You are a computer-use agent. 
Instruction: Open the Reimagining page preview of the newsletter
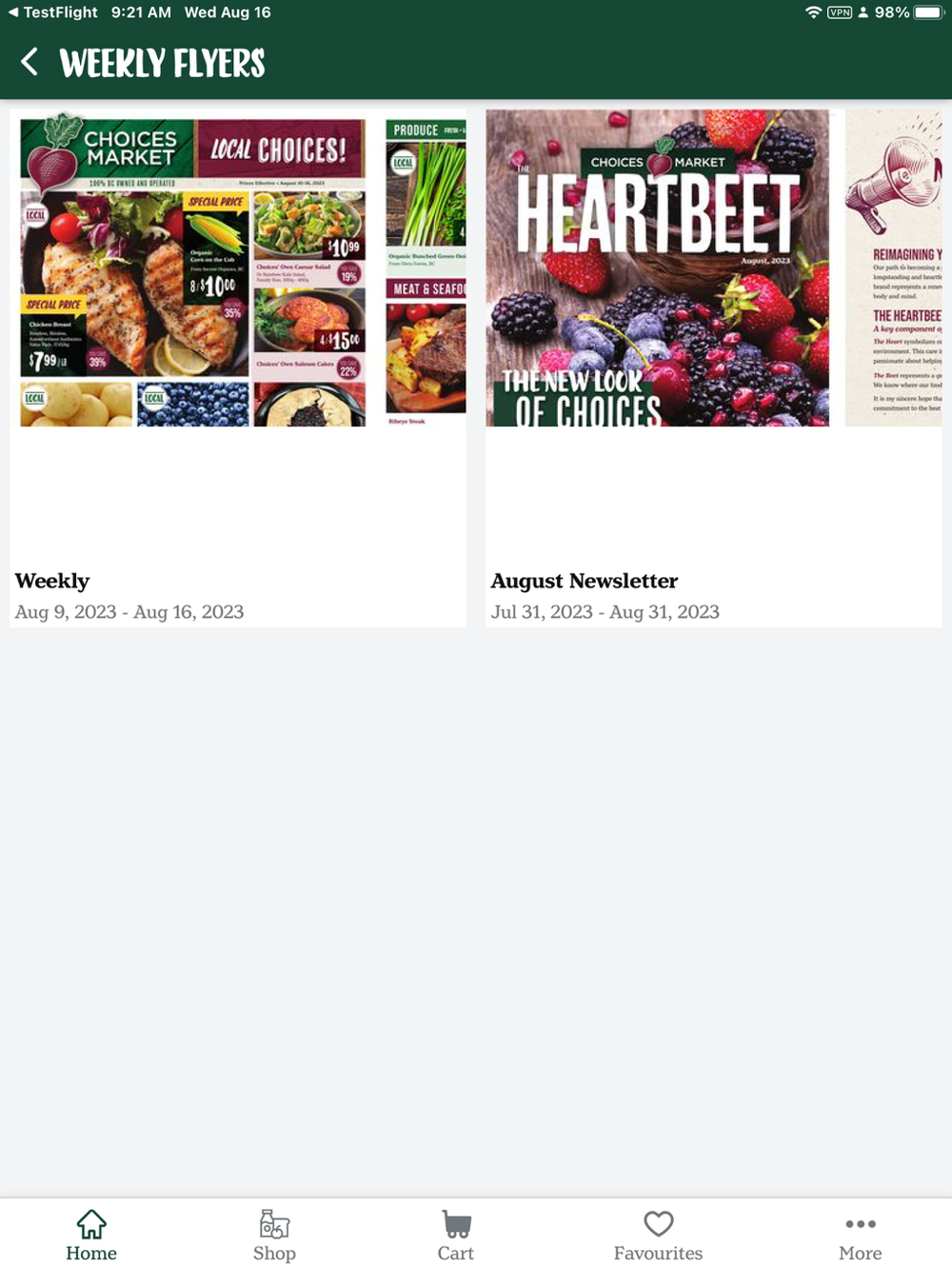pyautogui.click(x=893, y=268)
